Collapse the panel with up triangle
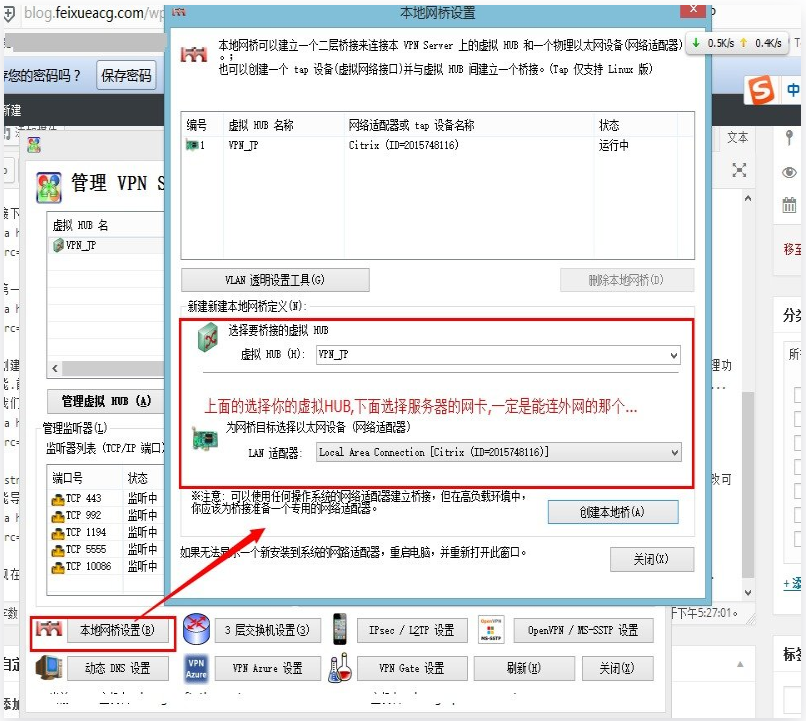Image resolution: width=806 pixels, height=721 pixels. (x=740, y=664)
